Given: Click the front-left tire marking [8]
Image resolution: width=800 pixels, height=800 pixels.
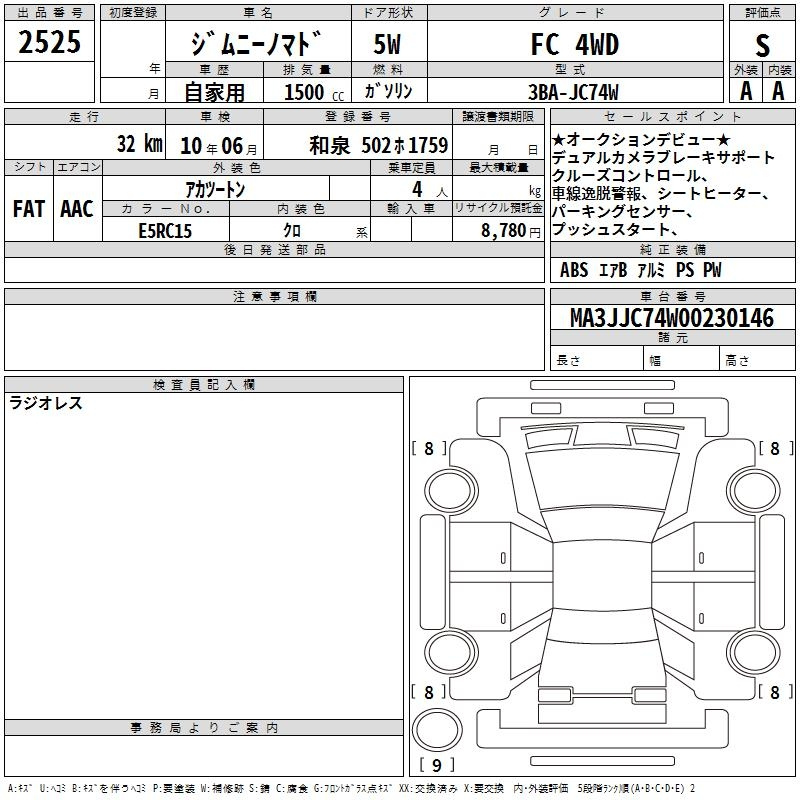Looking at the screenshot, I should tap(429, 448).
